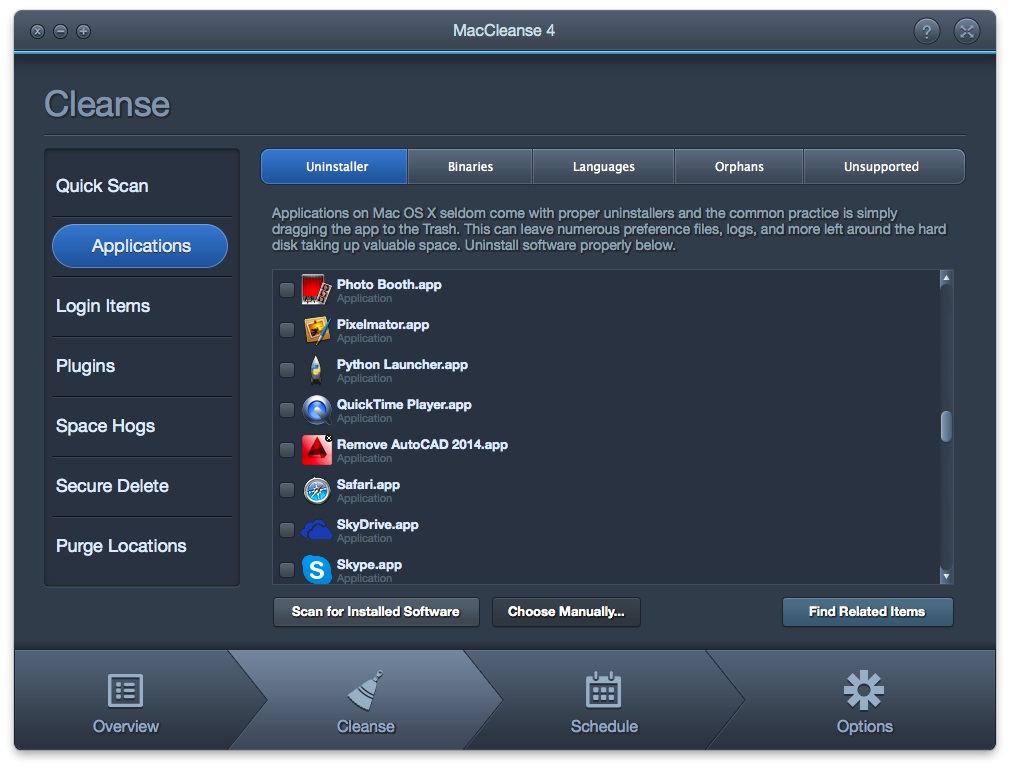Switch to the Uninstaller tab
The height and width of the screenshot is (770, 1010).
[x=334, y=166]
